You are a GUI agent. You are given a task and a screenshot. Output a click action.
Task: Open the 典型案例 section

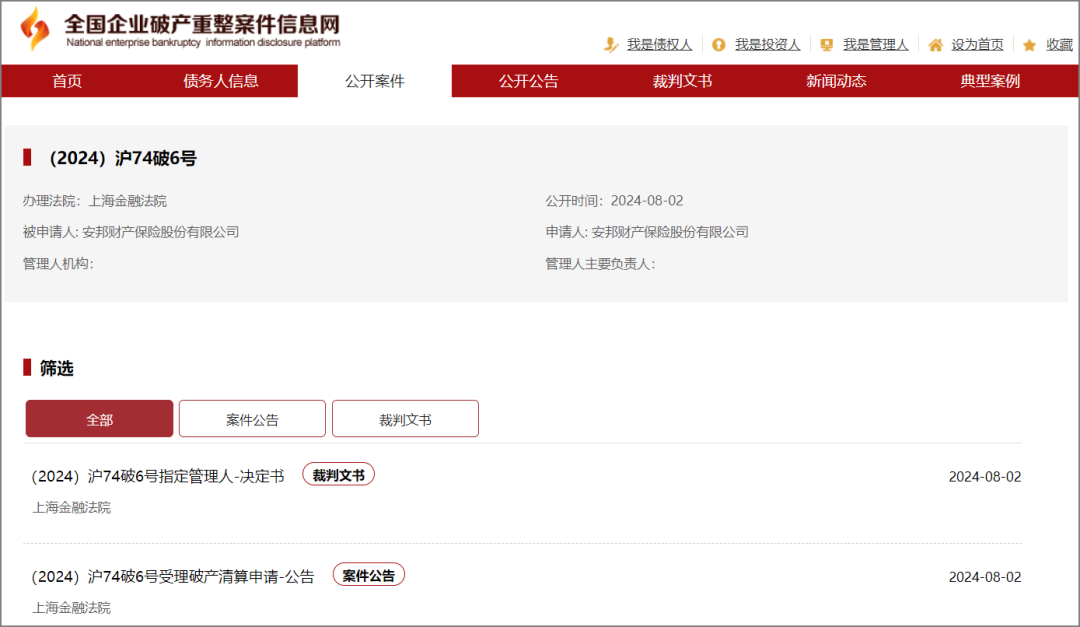point(988,81)
